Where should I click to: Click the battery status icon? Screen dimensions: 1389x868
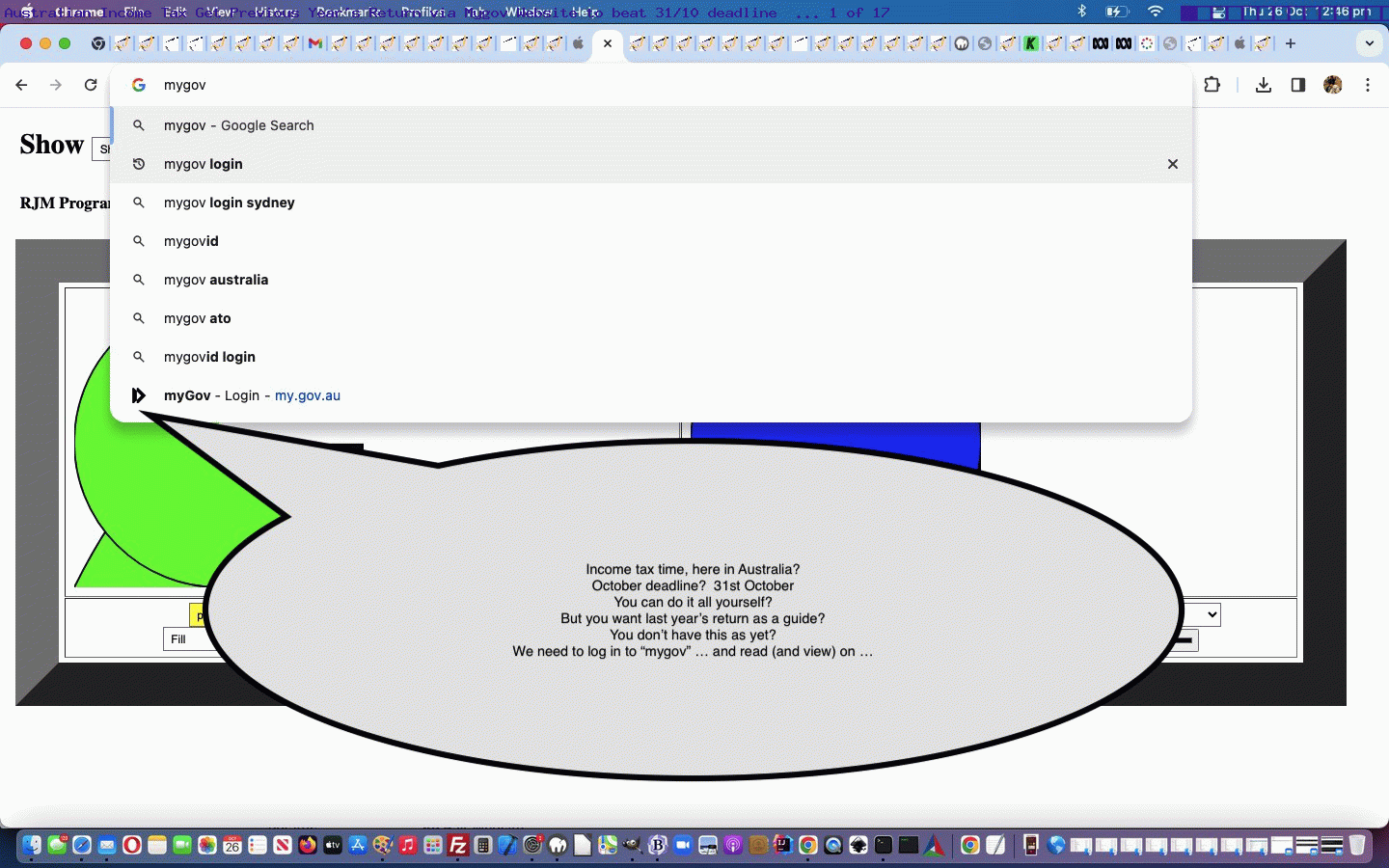pos(1117,12)
